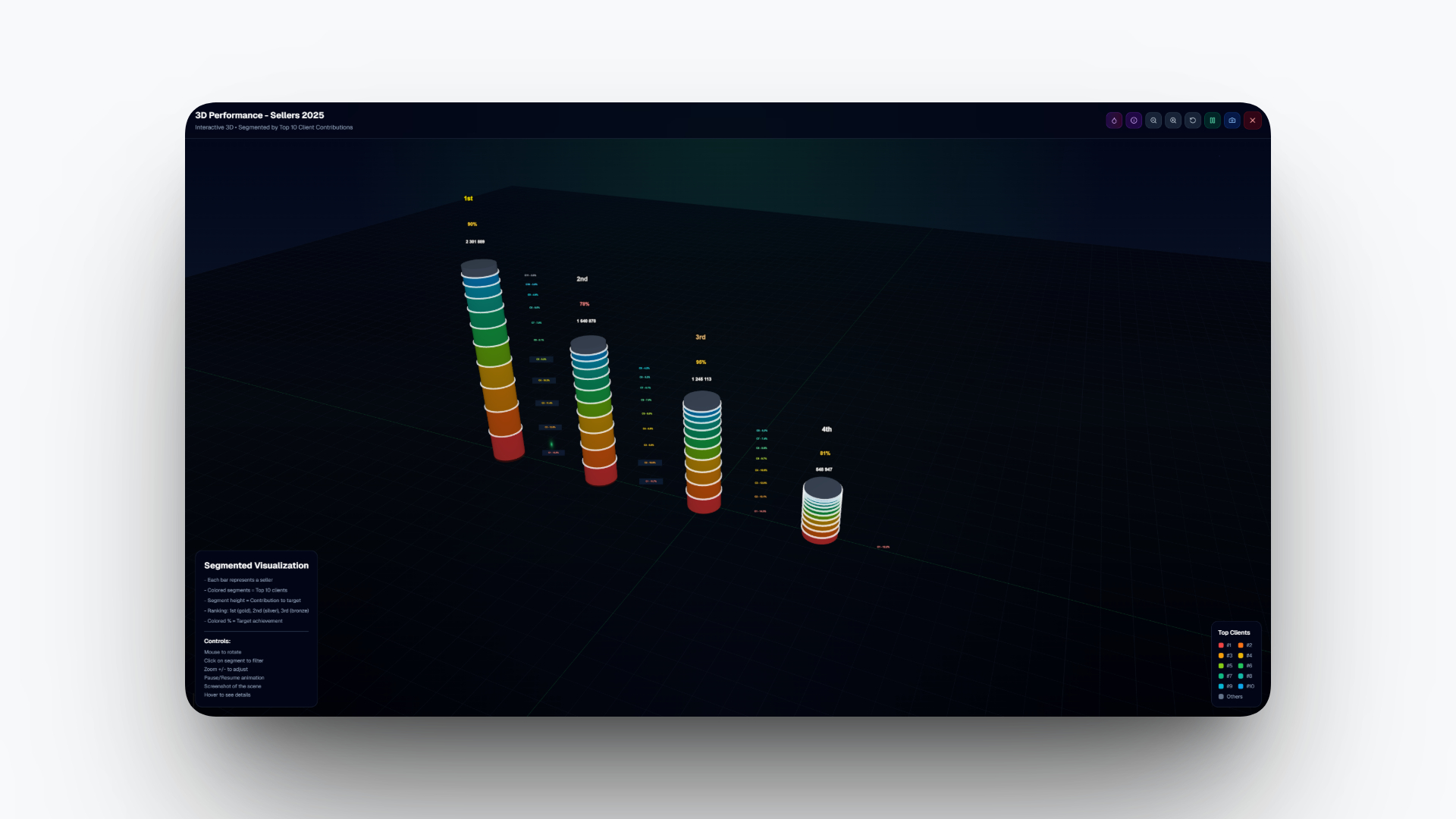Reset the camera view rotation icon

click(x=1193, y=121)
